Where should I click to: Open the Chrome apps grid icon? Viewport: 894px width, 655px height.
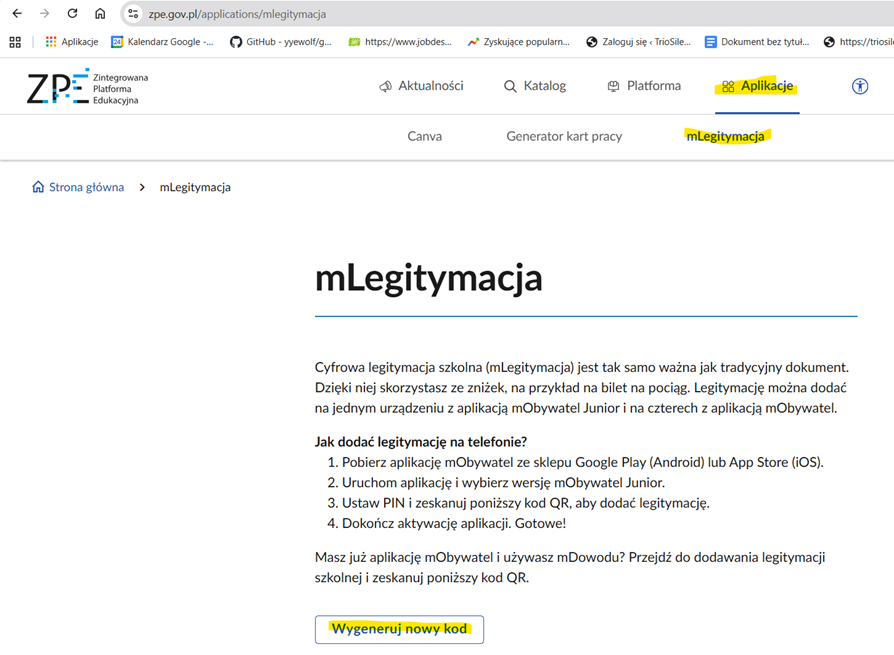(x=15, y=42)
